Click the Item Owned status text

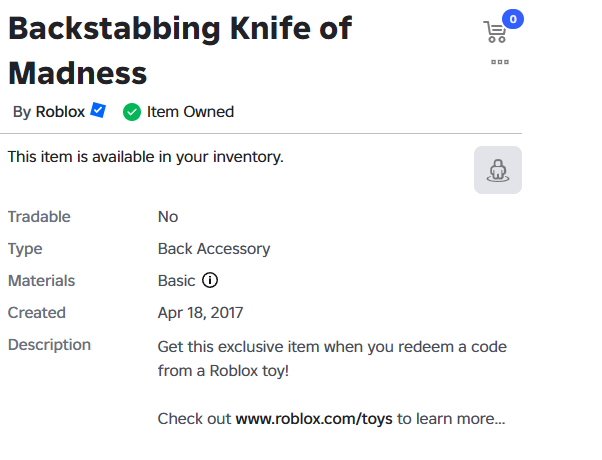coord(190,112)
